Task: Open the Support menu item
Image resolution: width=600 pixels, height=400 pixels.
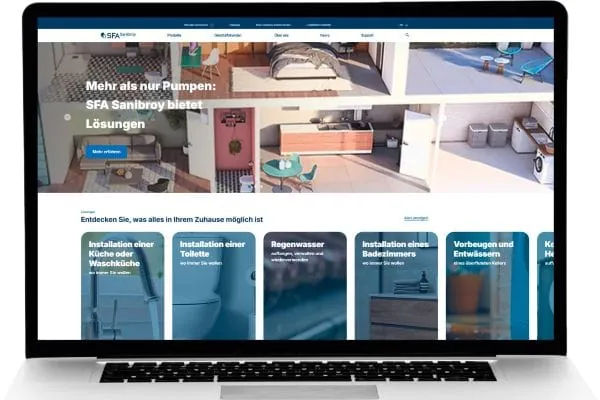Action: [x=367, y=35]
